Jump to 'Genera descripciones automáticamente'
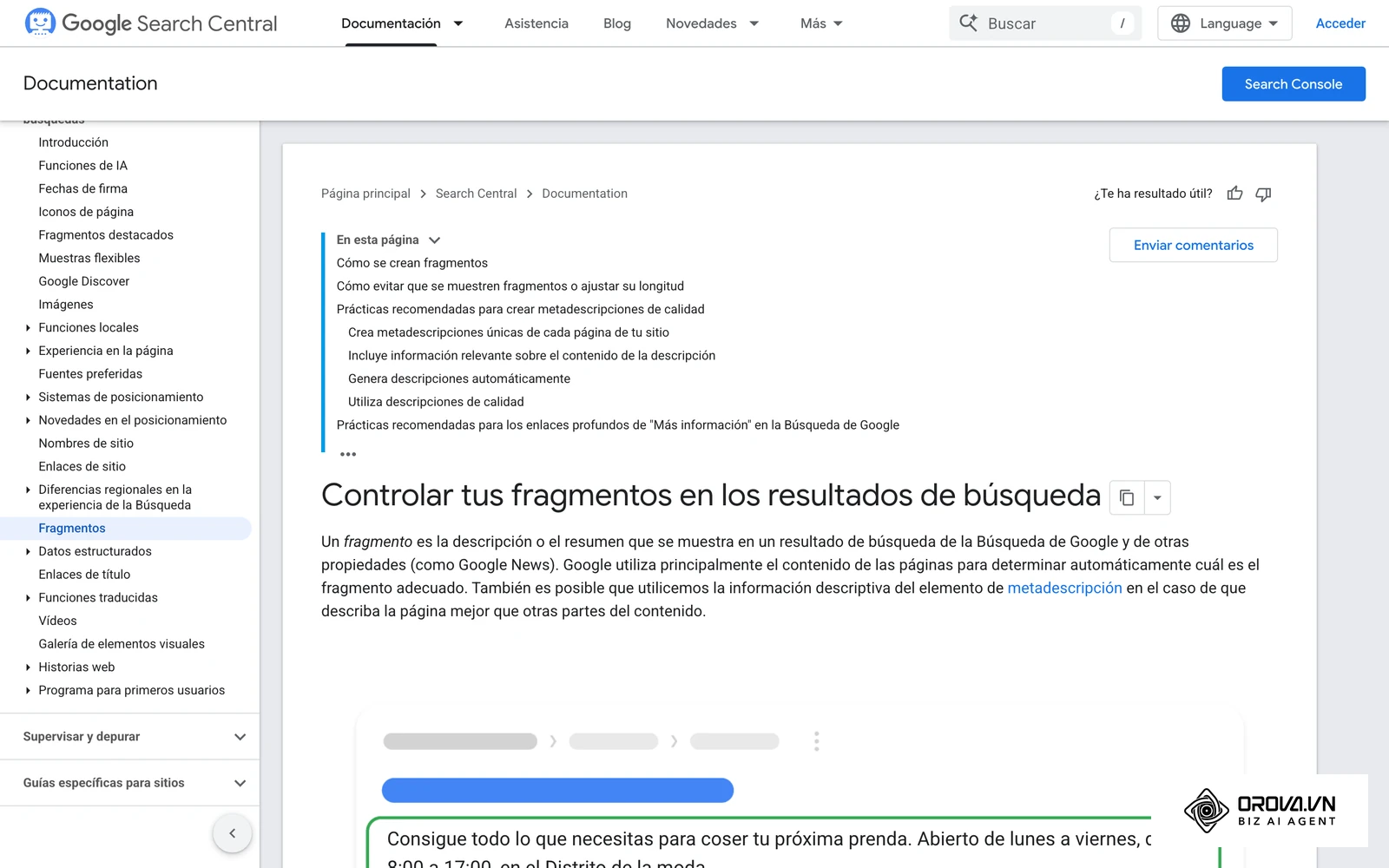 click(x=459, y=378)
